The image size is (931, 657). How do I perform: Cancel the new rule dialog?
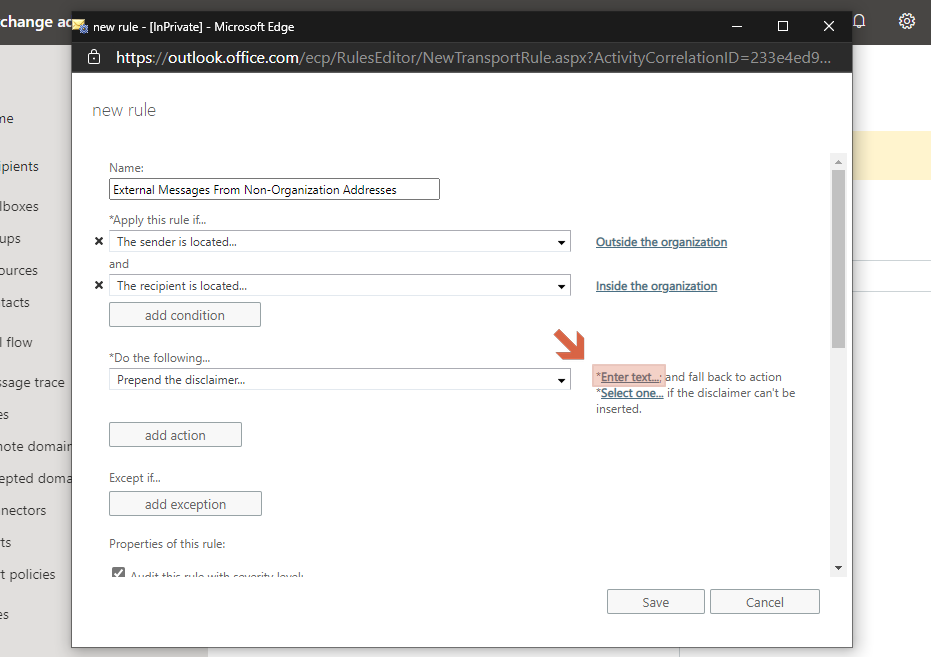click(x=765, y=602)
